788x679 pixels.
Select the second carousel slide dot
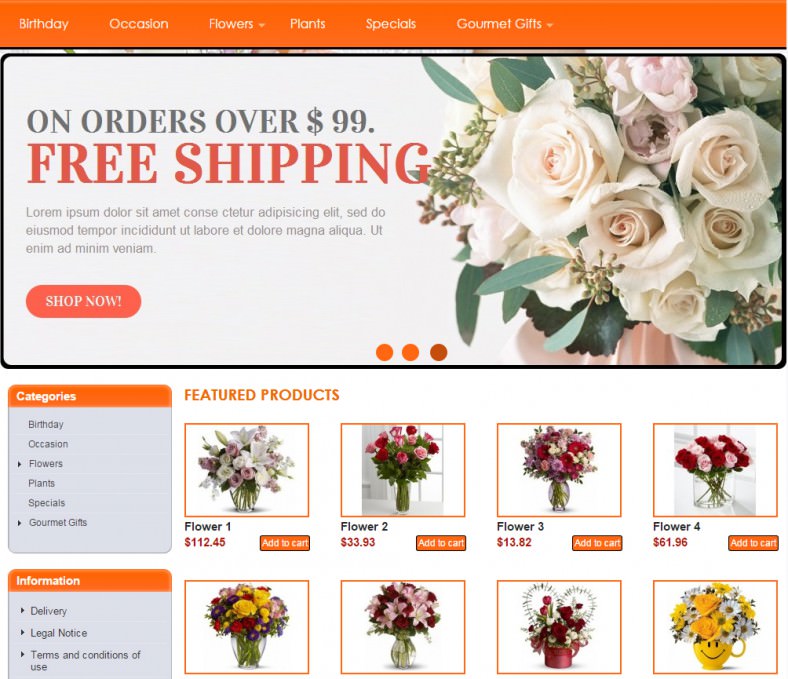[x=411, y=352]
